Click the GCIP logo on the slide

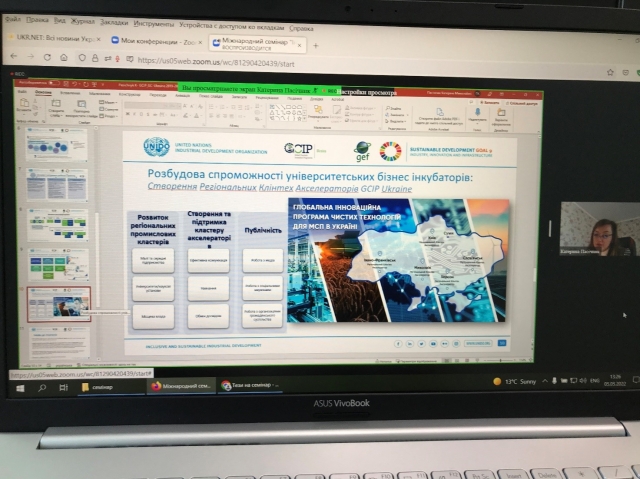click(x=298, y=149)
